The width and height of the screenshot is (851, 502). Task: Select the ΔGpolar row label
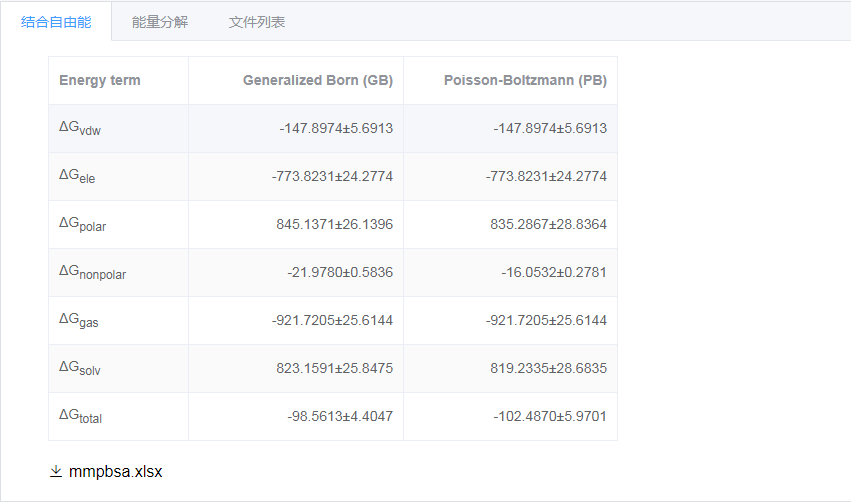[x=83, y=225]
